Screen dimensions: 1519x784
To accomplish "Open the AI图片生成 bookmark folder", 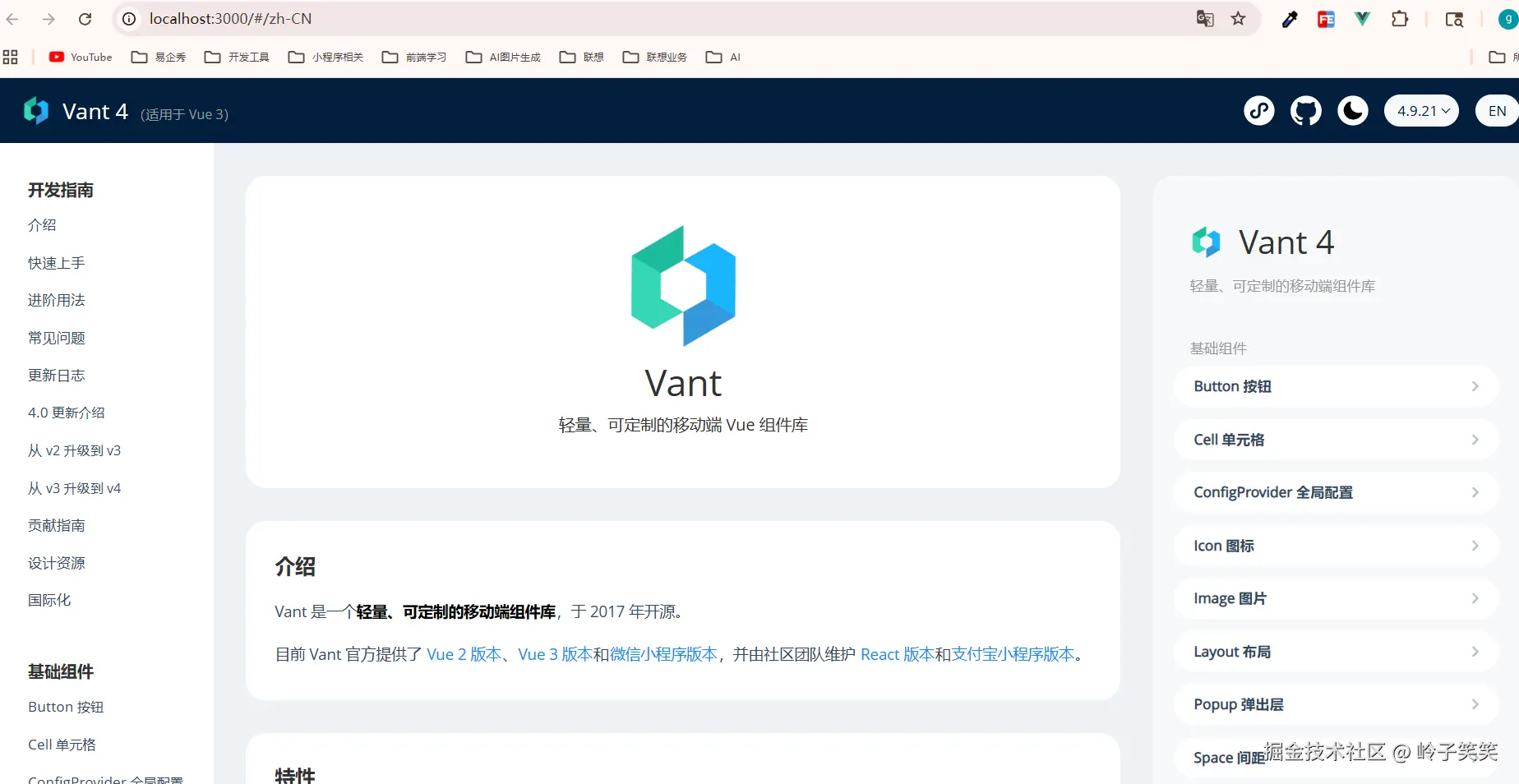I will point(503,57).
